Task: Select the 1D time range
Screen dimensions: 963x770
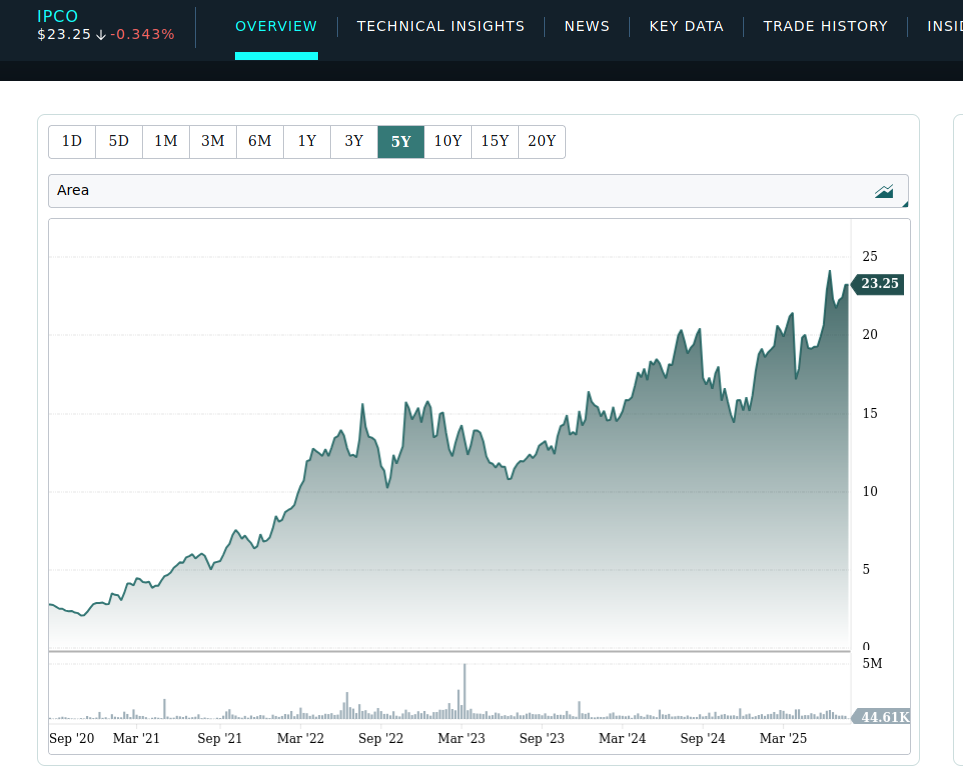Action: 72,142
